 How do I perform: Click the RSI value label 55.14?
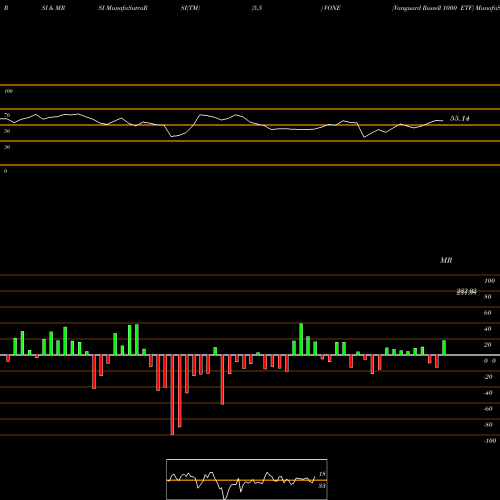pos(460,118)
